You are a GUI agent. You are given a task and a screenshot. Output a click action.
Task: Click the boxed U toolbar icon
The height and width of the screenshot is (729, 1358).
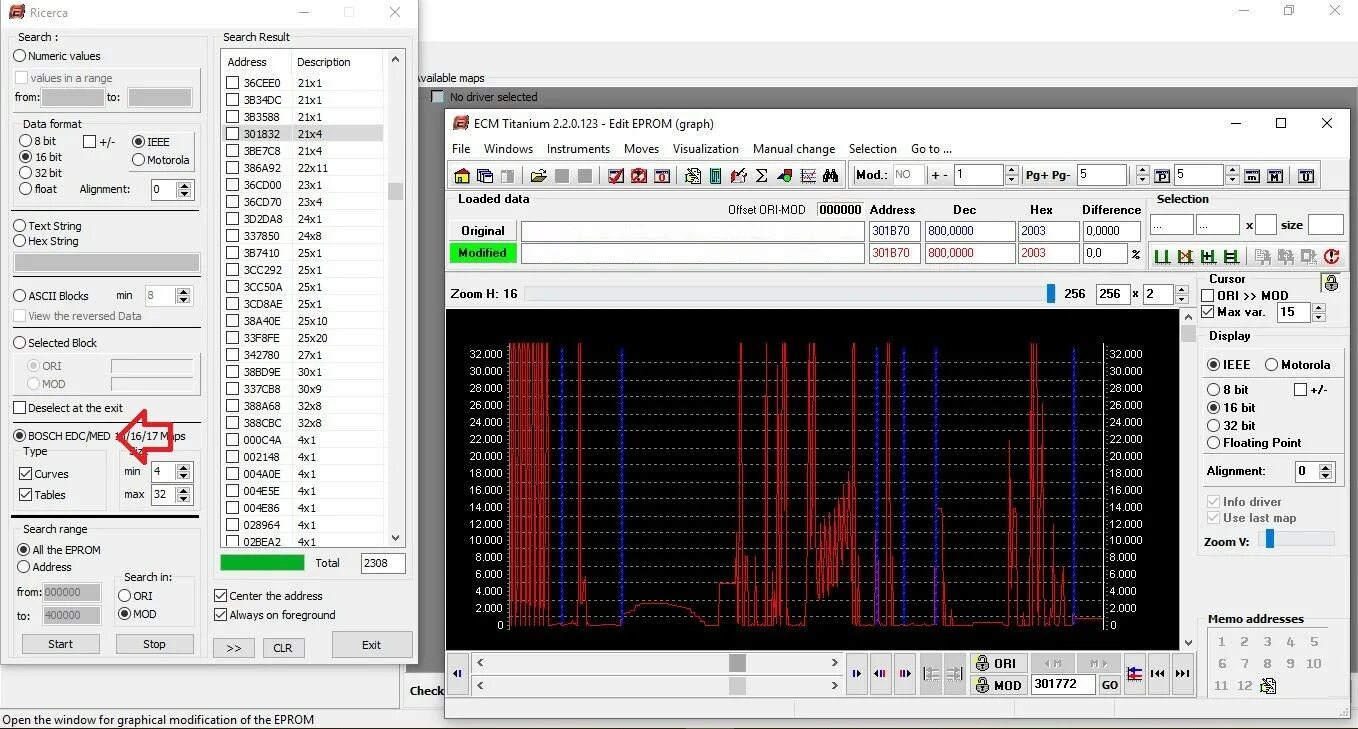(1306, 176)
